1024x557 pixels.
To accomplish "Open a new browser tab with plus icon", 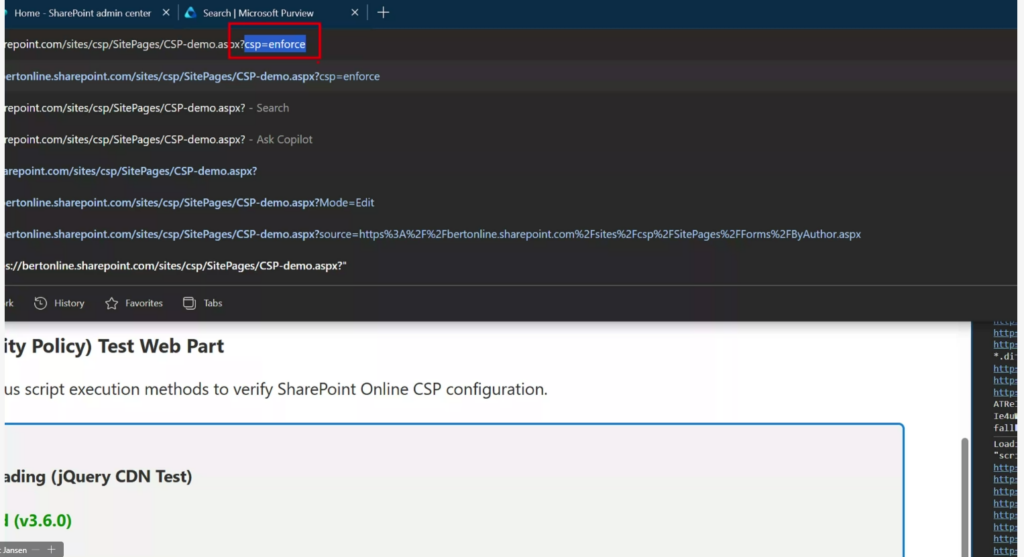I will coord(383,13).
